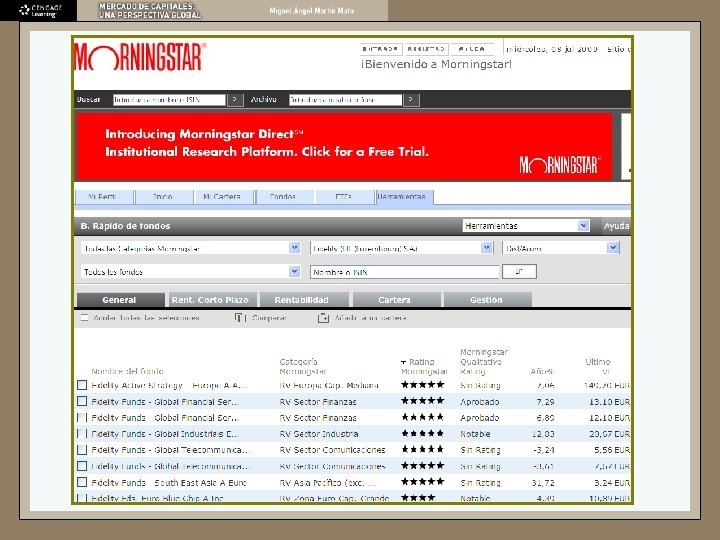Screen dimensions: 720x540
Task: Sort by the Nombre del fondo column header
Action: pos(128,371)
